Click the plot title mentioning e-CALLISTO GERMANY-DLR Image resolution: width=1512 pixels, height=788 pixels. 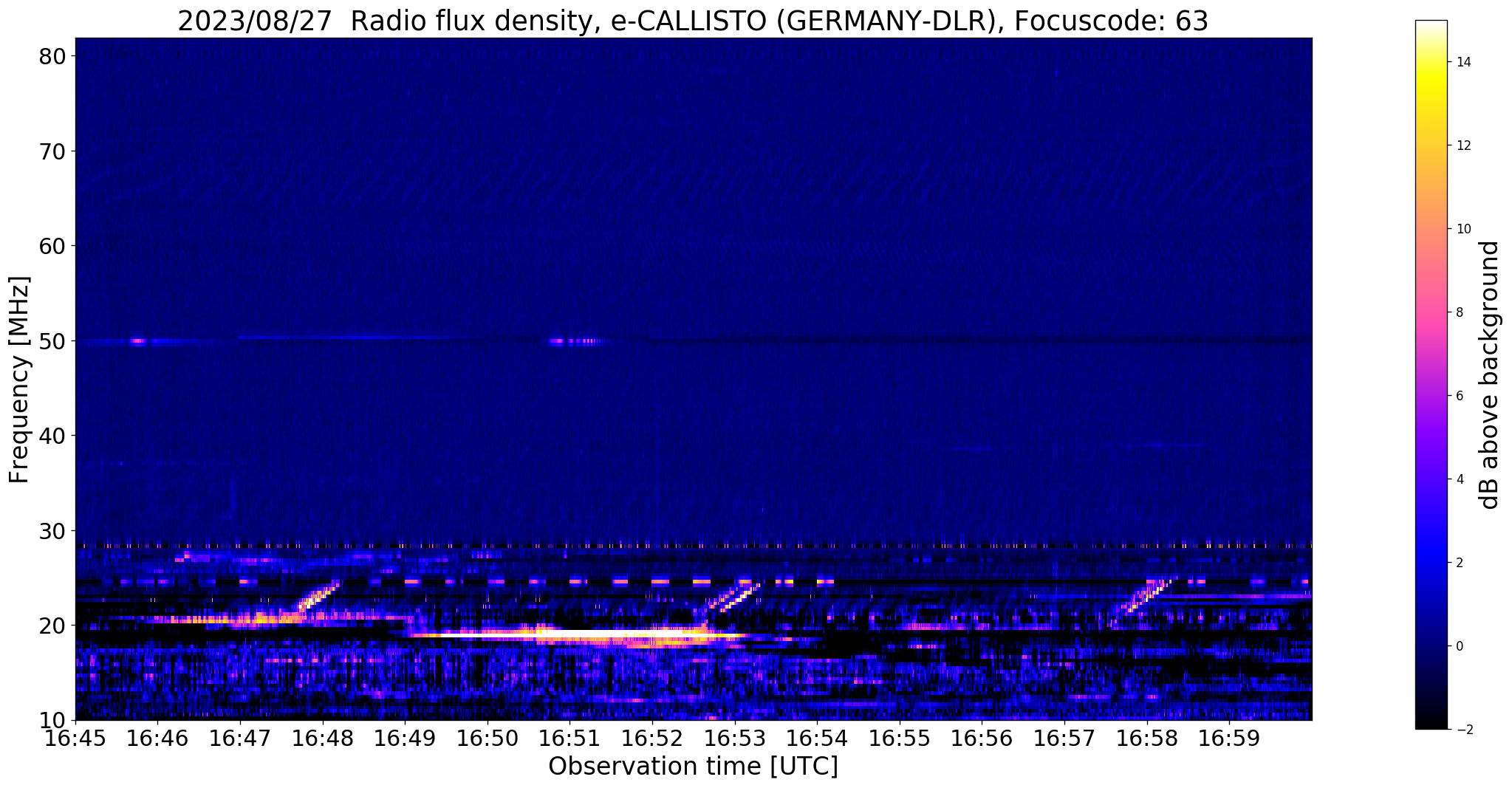[x=692, y=21]
